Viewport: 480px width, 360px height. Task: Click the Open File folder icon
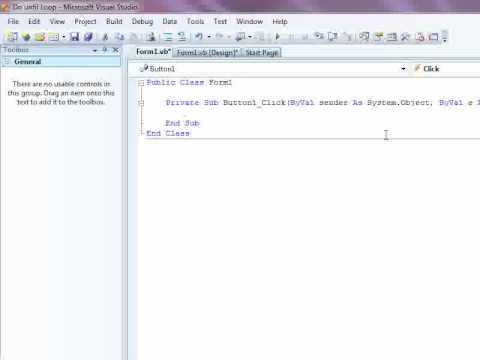40,37
